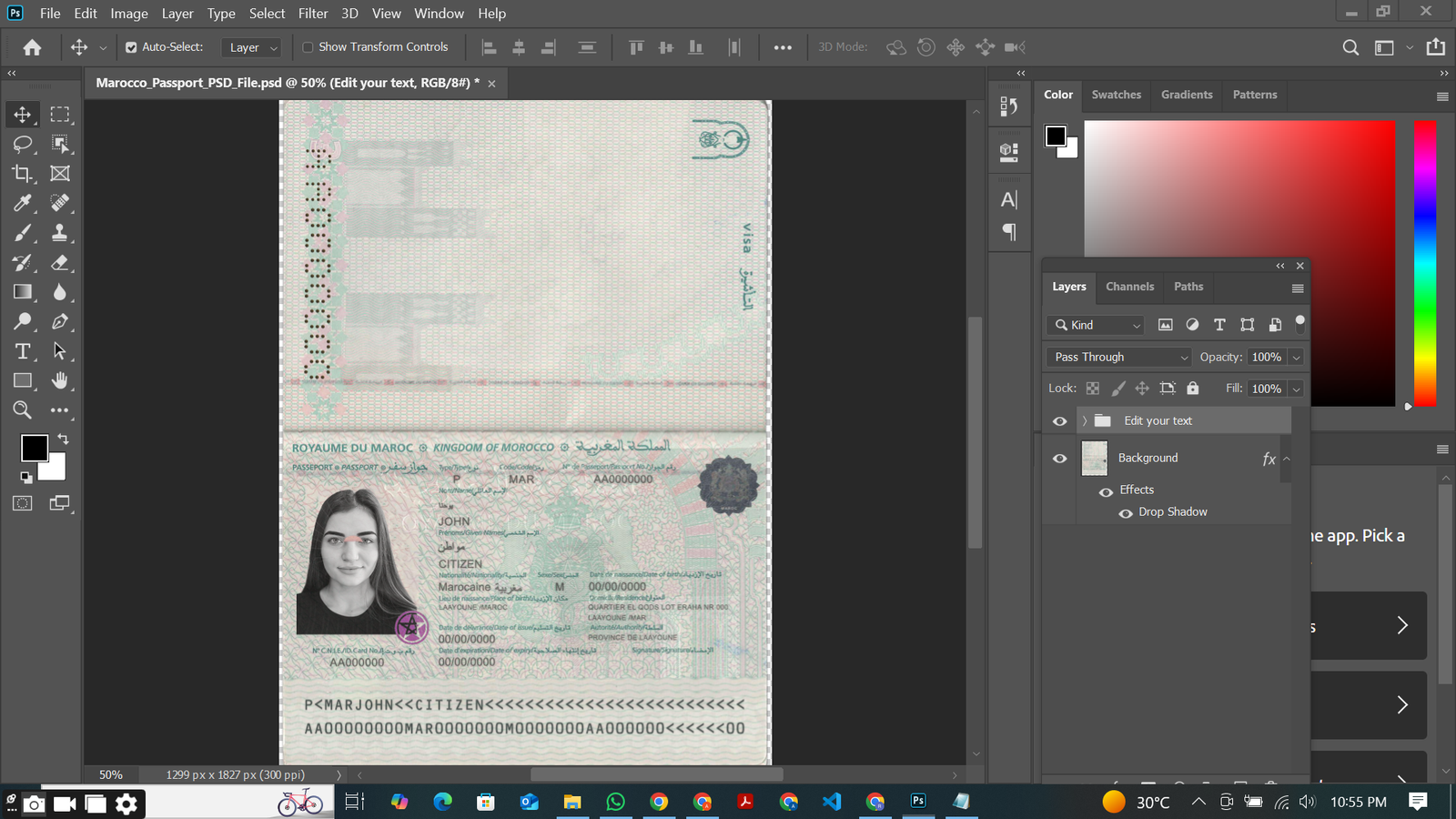Select the Clone Stamp tool
Screen dimensions: 1456x819
click(60, 233)
